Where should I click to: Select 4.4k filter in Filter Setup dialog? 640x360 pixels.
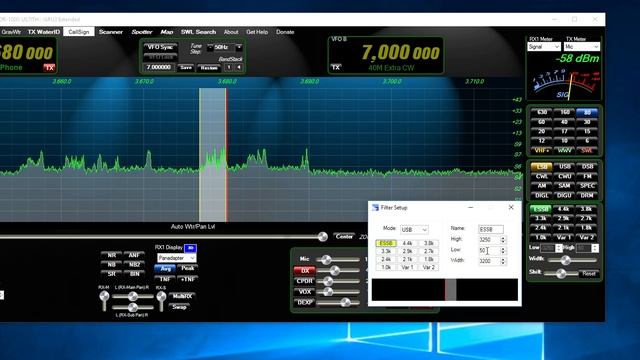click(407, 243)
